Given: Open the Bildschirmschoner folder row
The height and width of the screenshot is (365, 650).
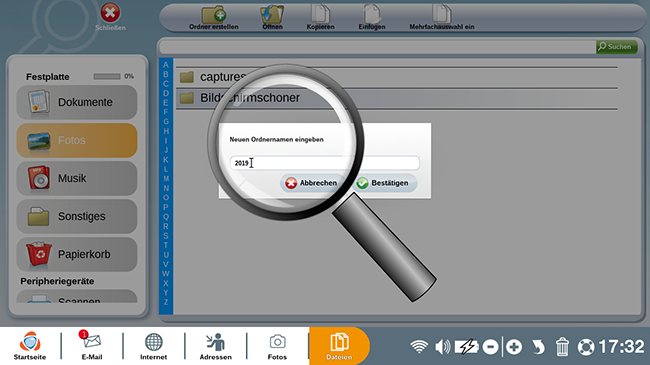Looking at the screenshot, I should coord(397,98).
